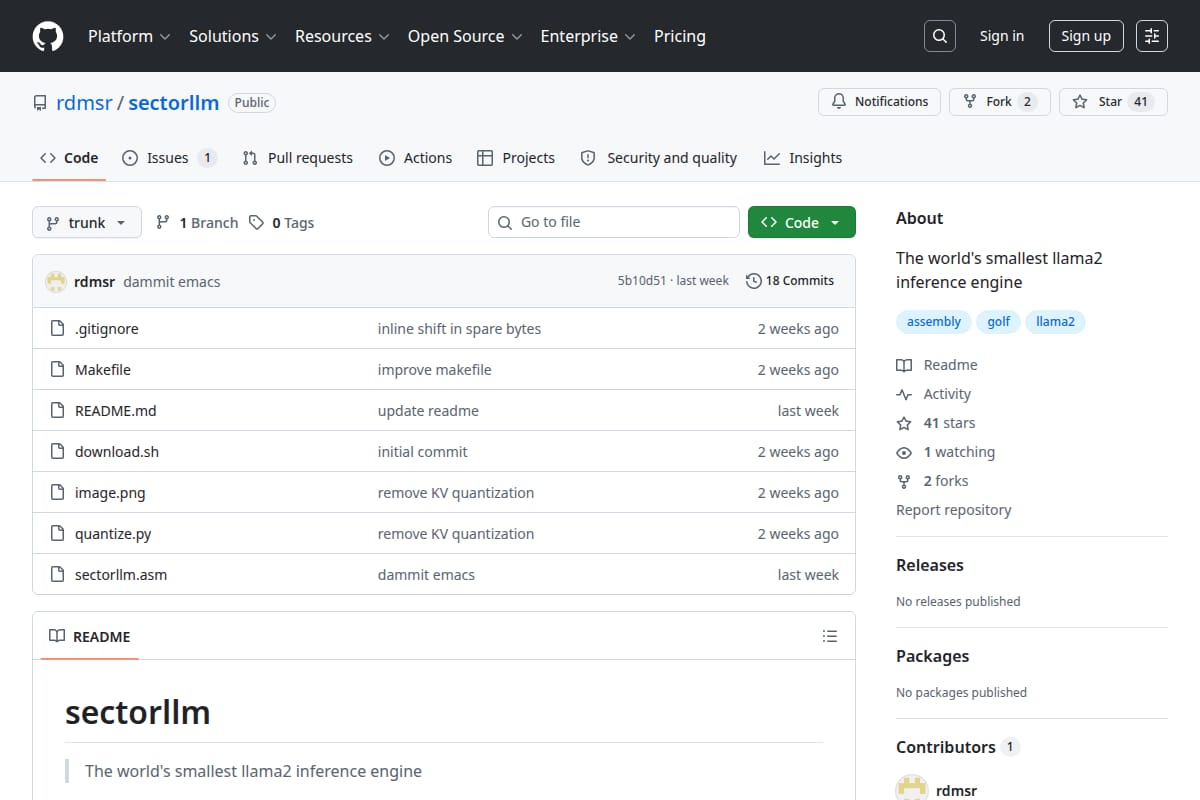
Task: Open the rdmsr owner link in breadcrumb
Action: point(83,103)
